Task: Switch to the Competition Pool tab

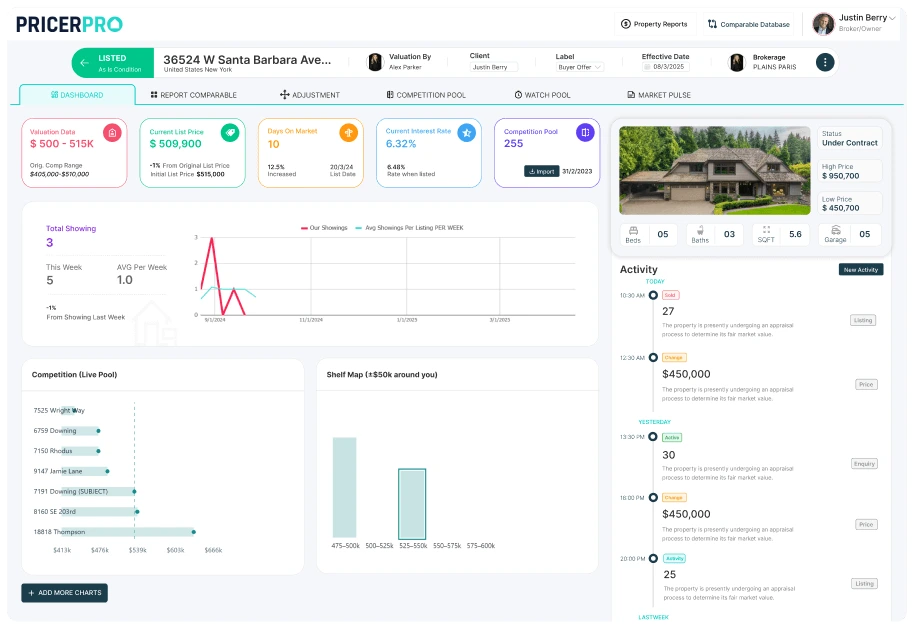Action: (425, 95)
